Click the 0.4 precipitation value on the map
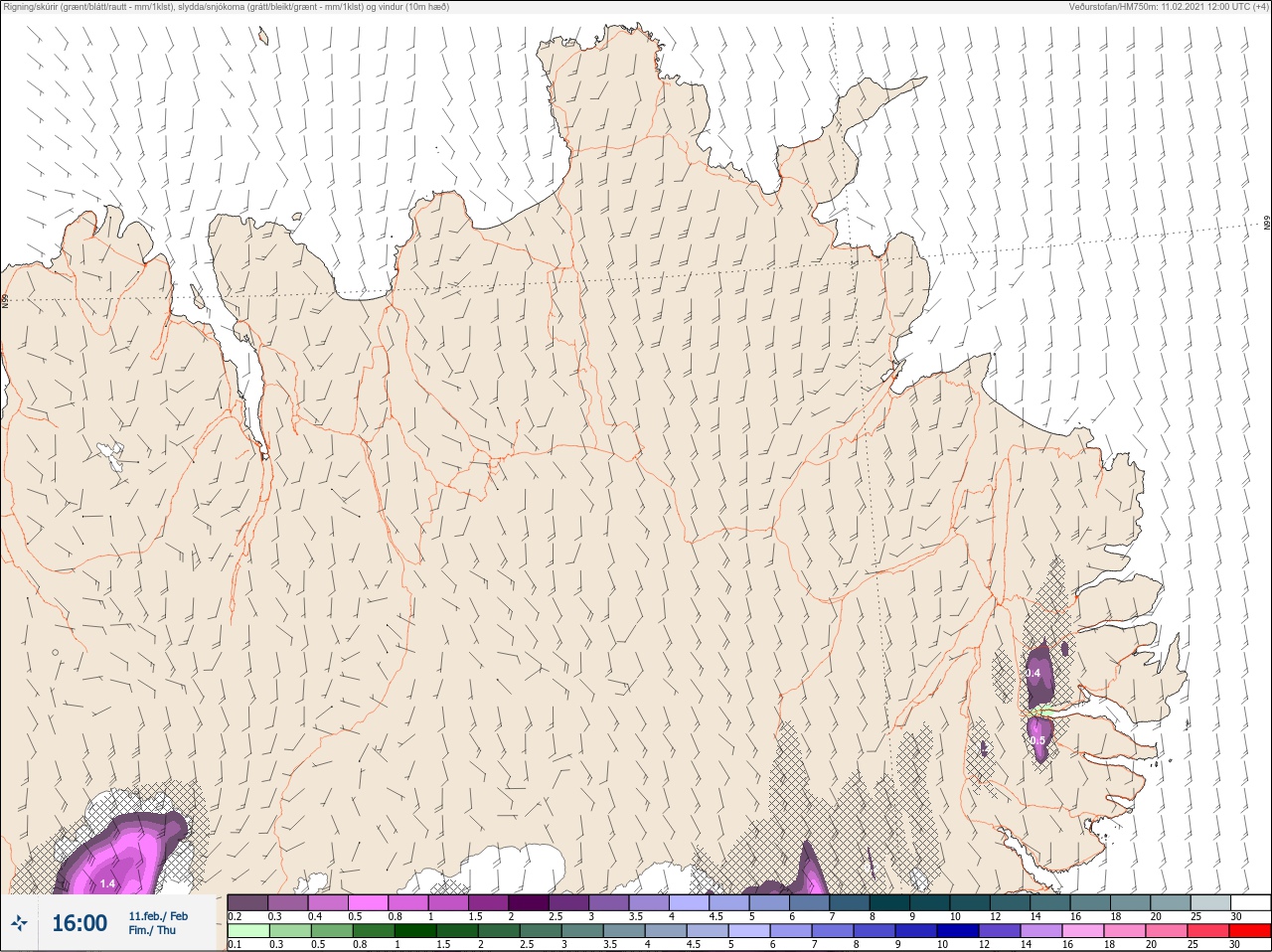This screenshot has height=952, width=1272. click(1033, 673)
